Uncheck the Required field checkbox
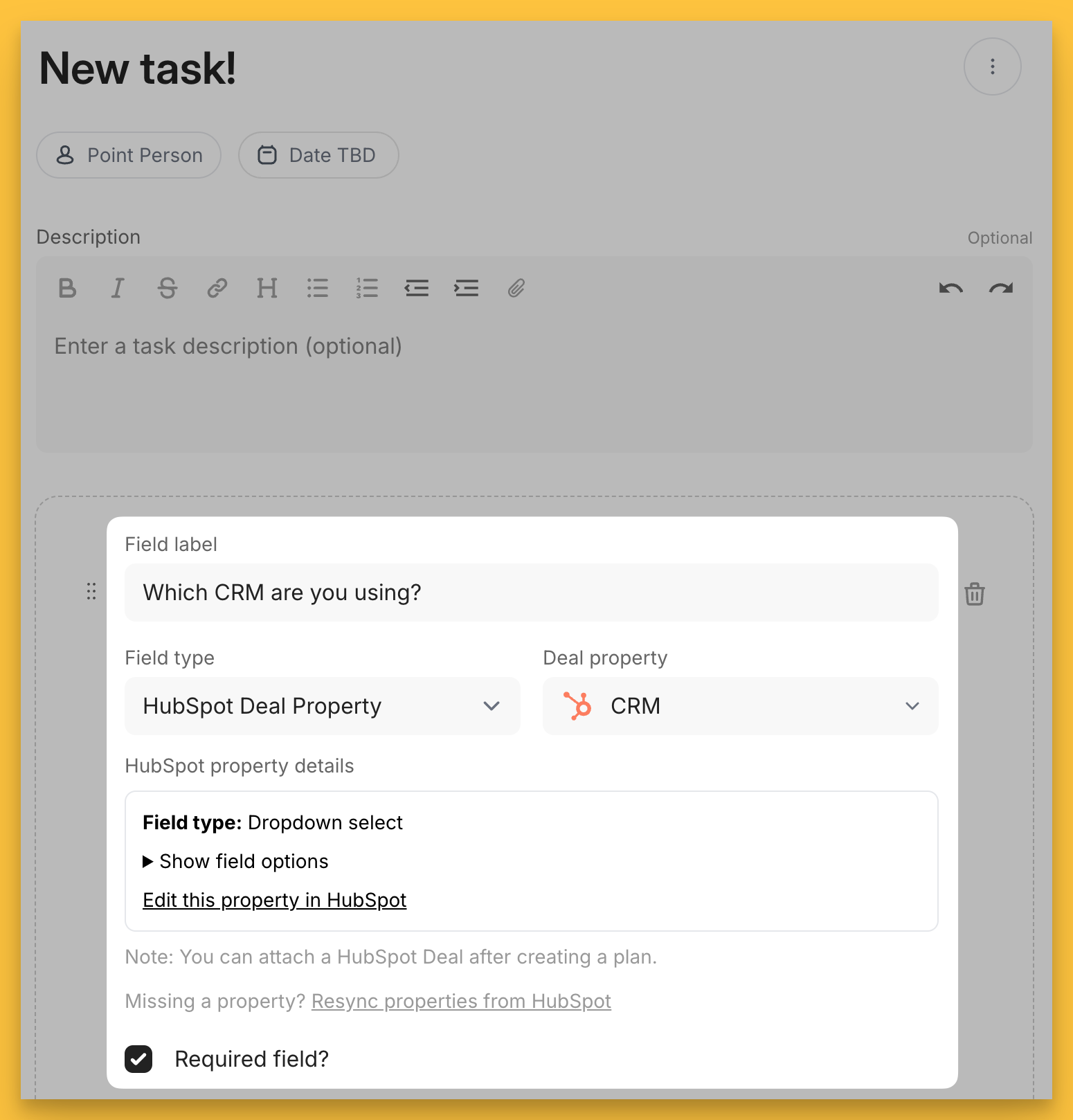 pos(138,1059)
